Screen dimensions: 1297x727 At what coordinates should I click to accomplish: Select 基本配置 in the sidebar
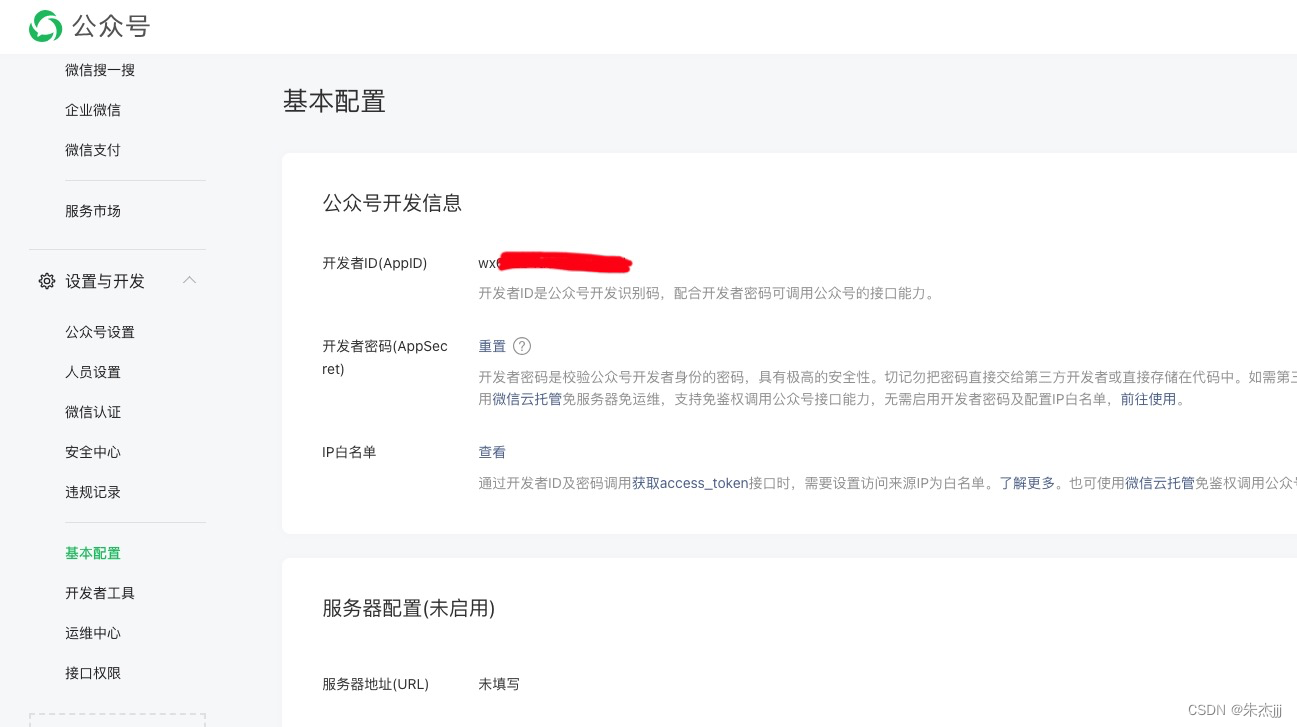click(x=93, y=553)
